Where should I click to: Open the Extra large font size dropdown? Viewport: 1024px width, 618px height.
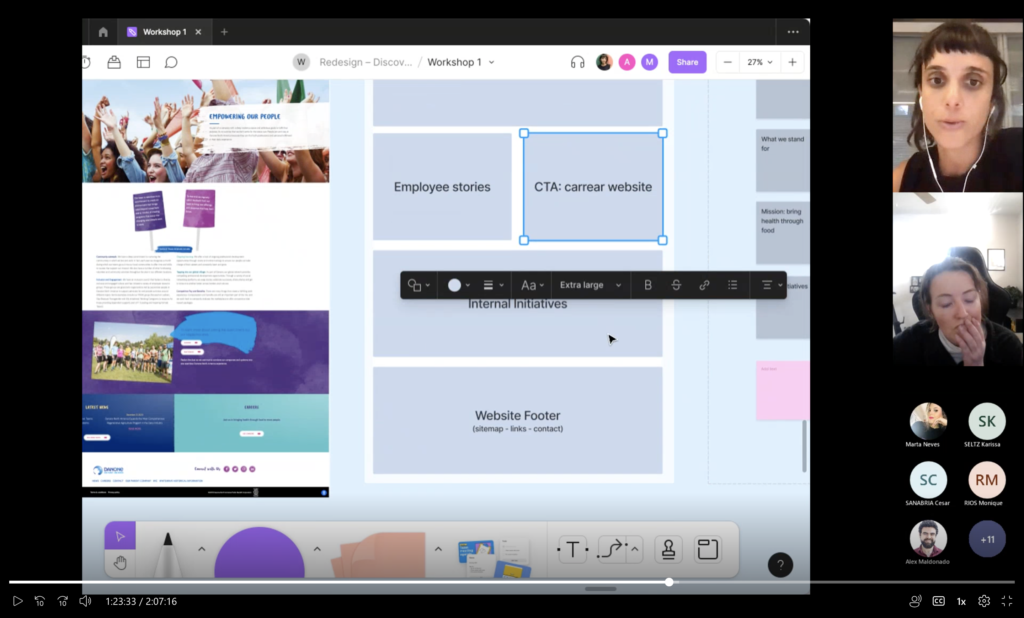point(590,285)
